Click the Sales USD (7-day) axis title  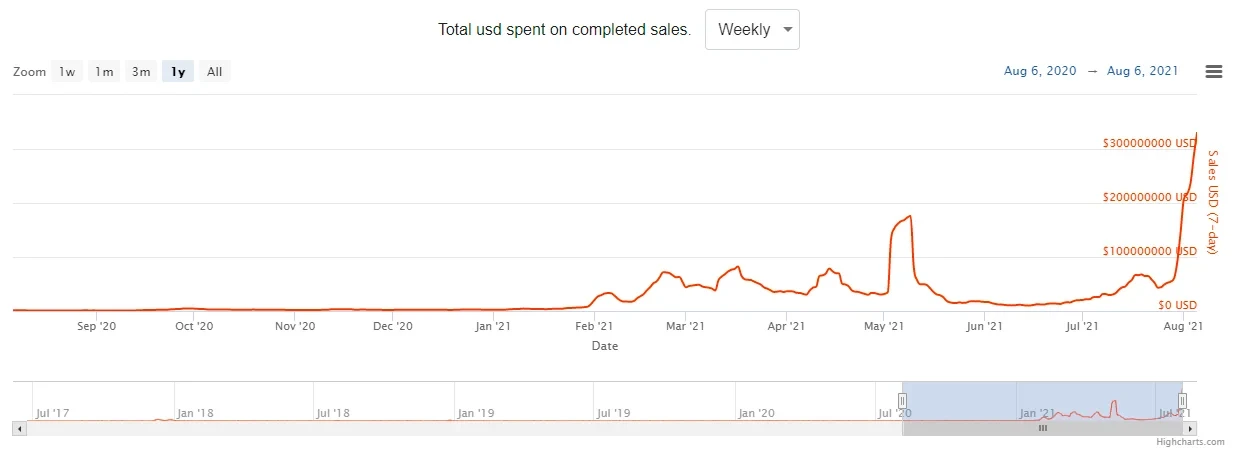(x=1213, y=201)
